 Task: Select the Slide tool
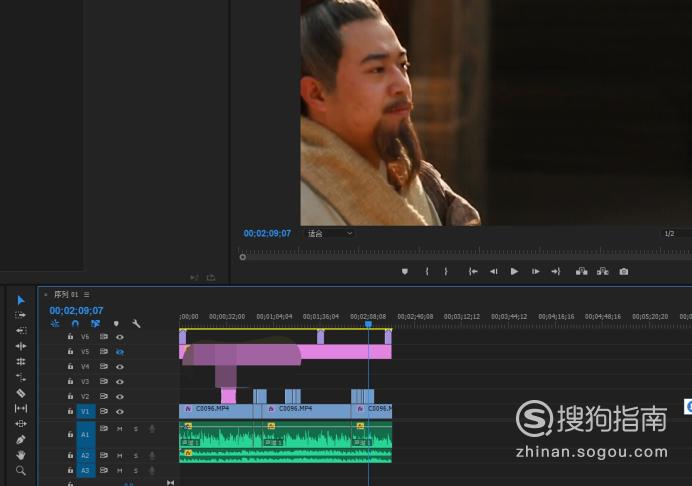pos(21,424)
